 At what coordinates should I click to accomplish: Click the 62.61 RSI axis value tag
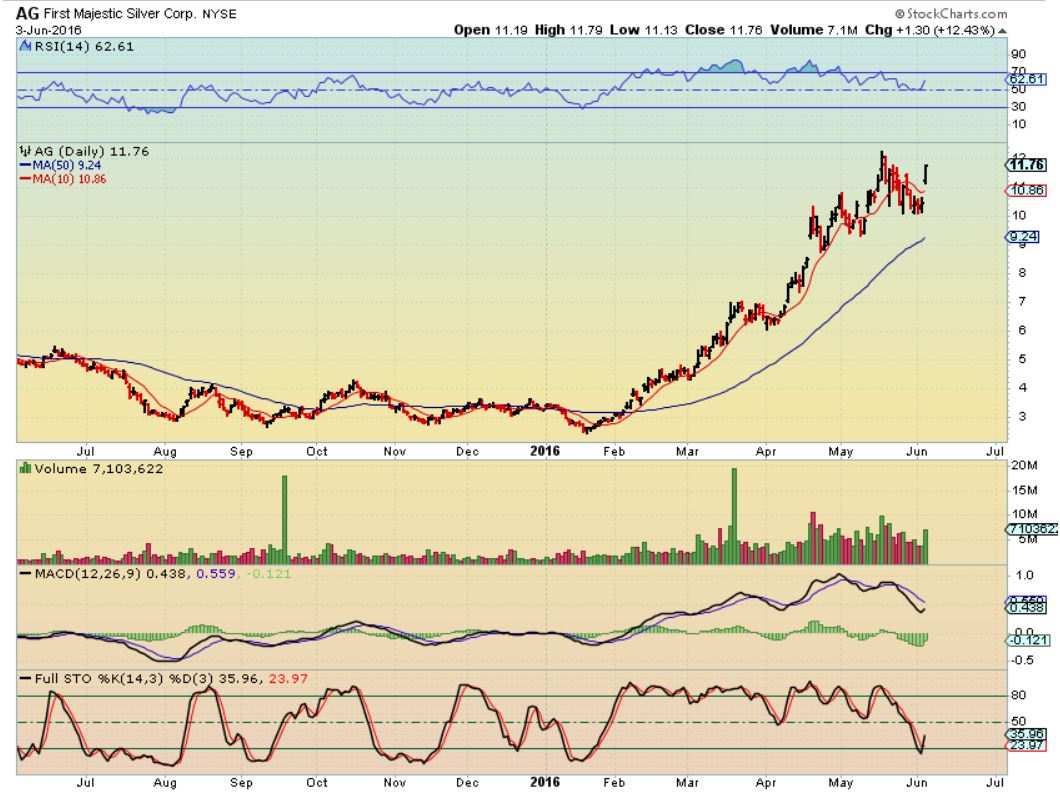click(1027, 80)
